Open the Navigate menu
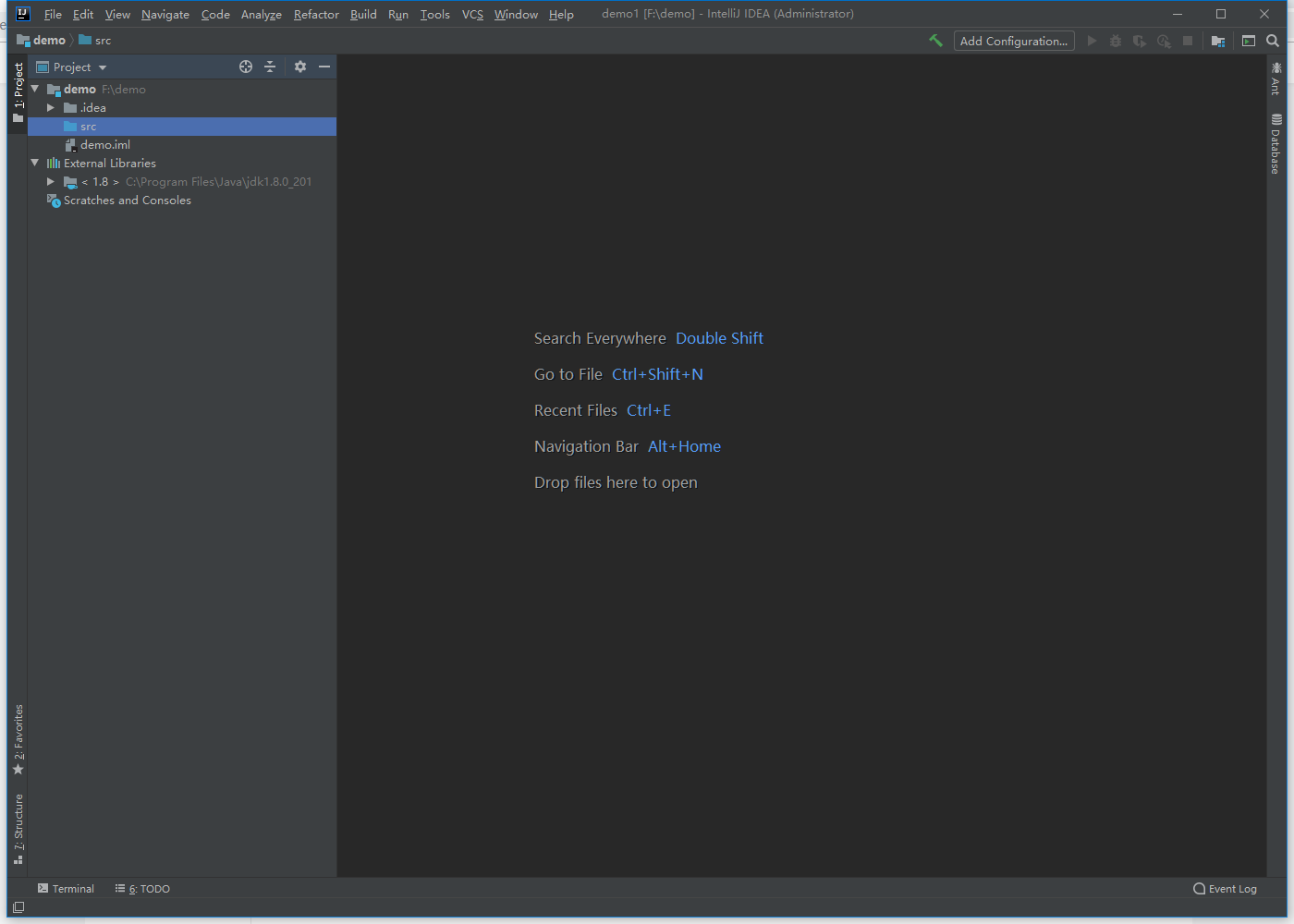Viewport: 1294px width, 924px height. pyautogui.click(x=165, y=14)
